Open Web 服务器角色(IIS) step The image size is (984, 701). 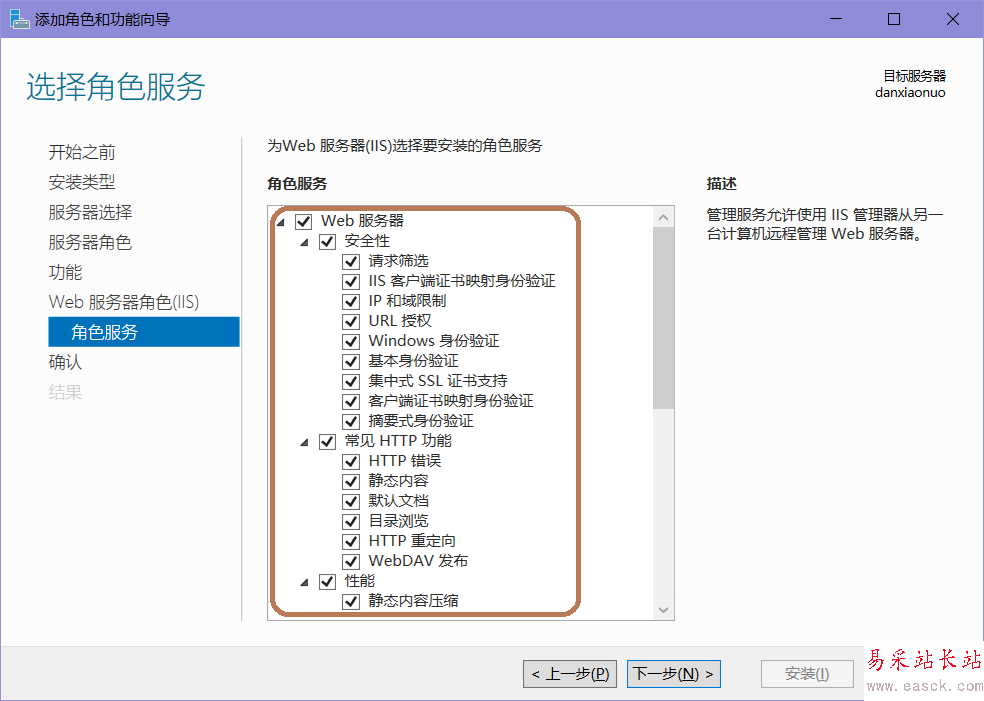point(124,302)
